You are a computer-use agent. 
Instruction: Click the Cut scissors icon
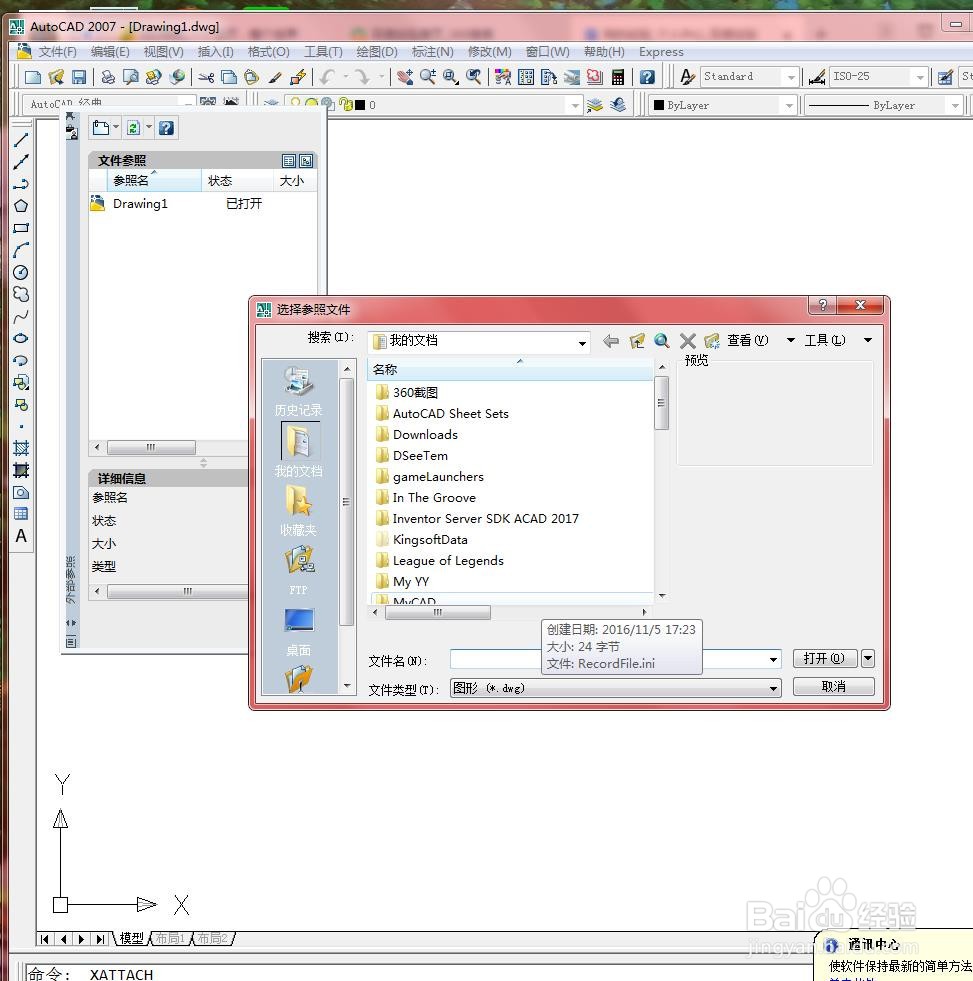click(206, 77)
